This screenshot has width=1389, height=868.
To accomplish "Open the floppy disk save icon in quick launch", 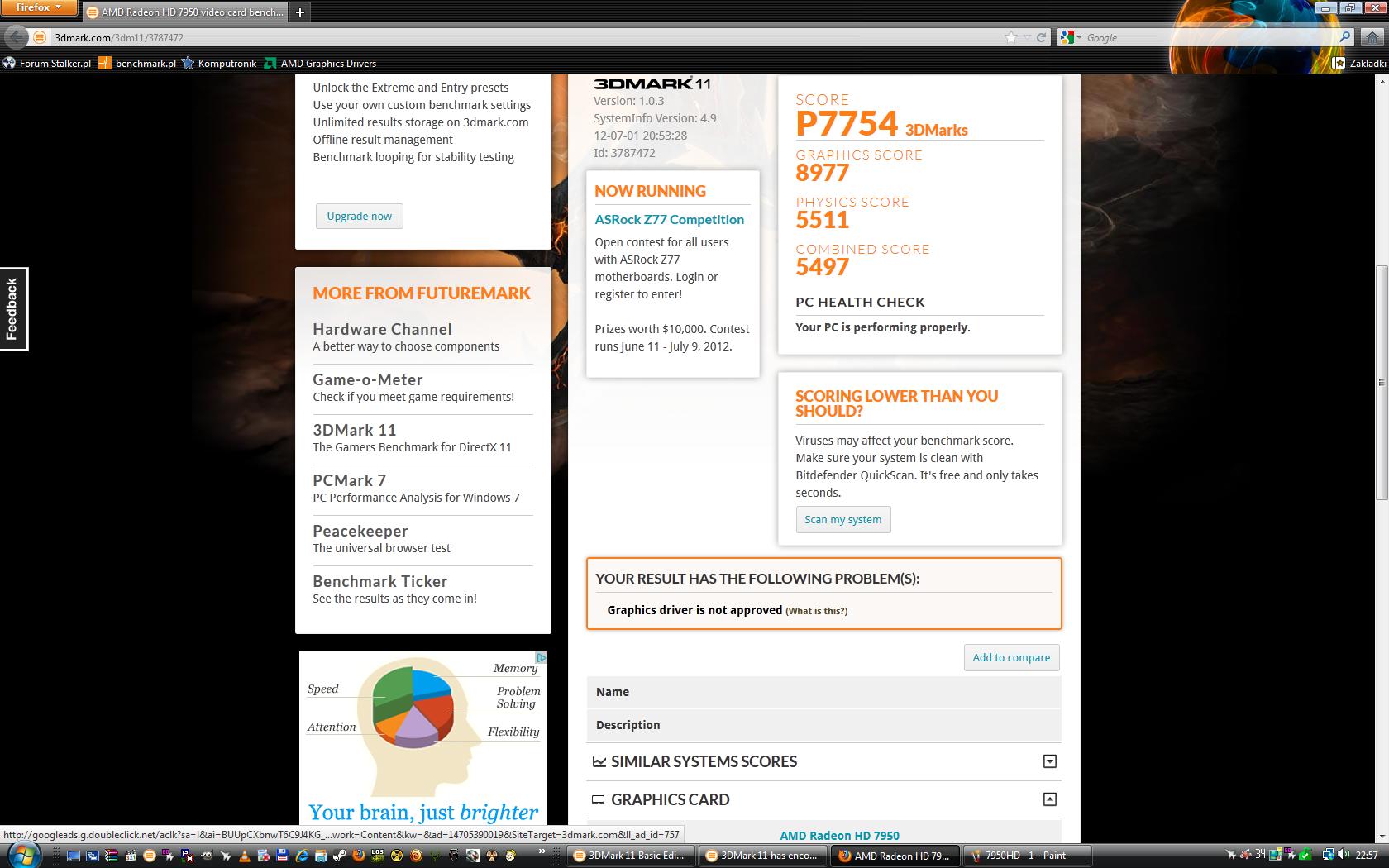I will pos(283,856).
